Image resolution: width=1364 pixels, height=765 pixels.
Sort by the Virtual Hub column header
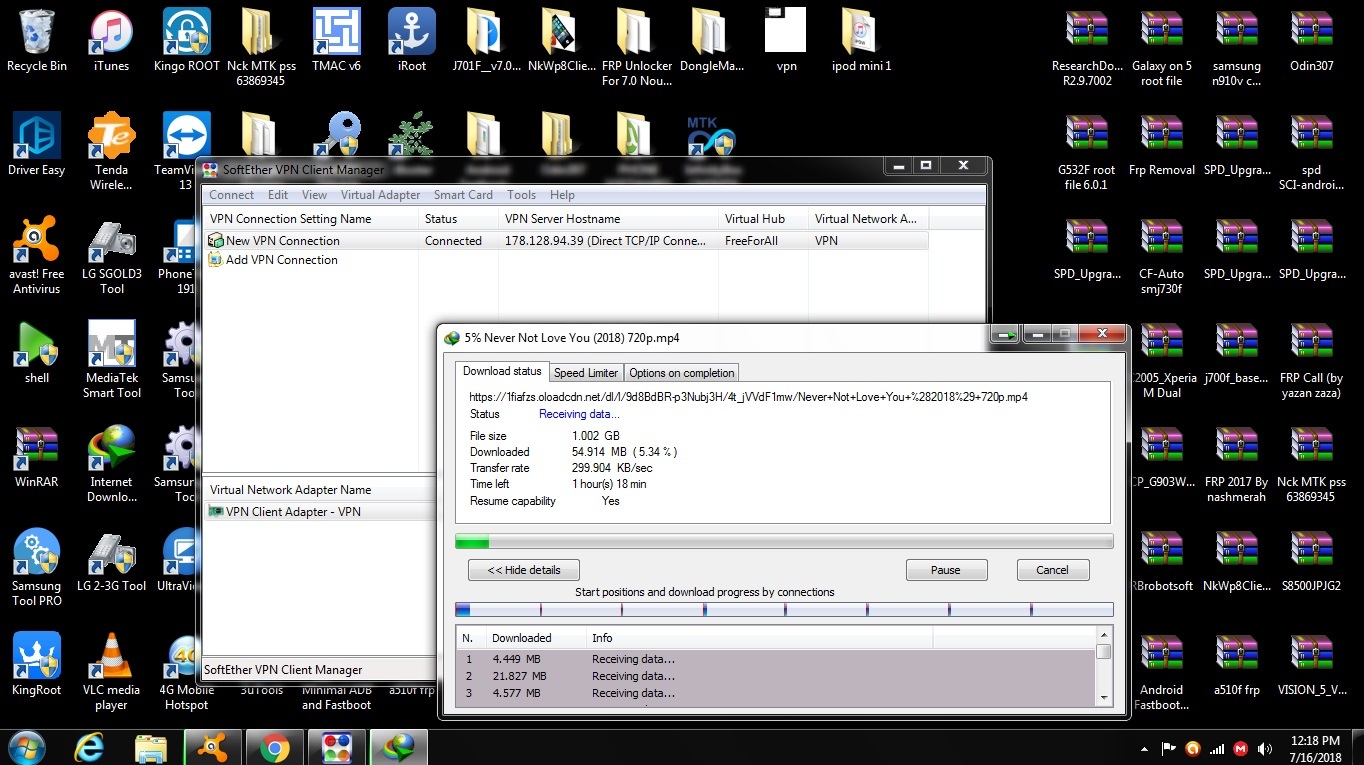coord(763,219)
